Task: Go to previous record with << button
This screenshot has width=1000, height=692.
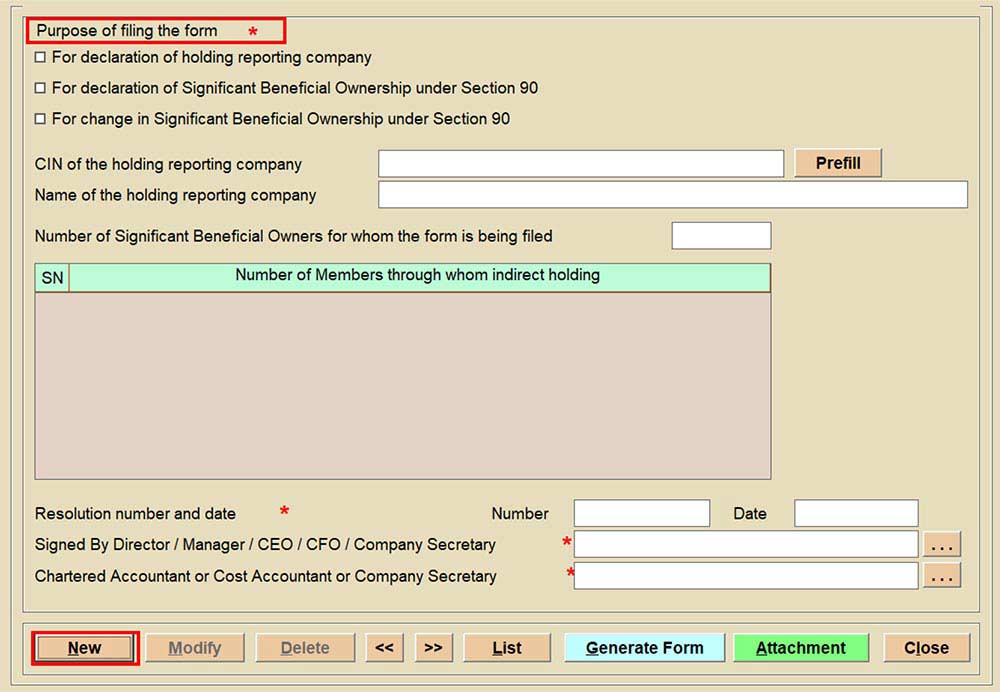Action: point(384,648)
